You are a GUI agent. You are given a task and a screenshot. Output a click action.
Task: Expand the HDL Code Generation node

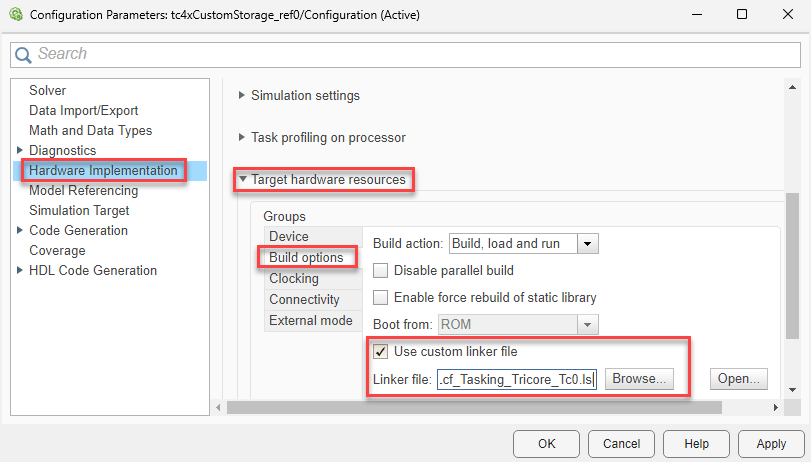point(20,271)
